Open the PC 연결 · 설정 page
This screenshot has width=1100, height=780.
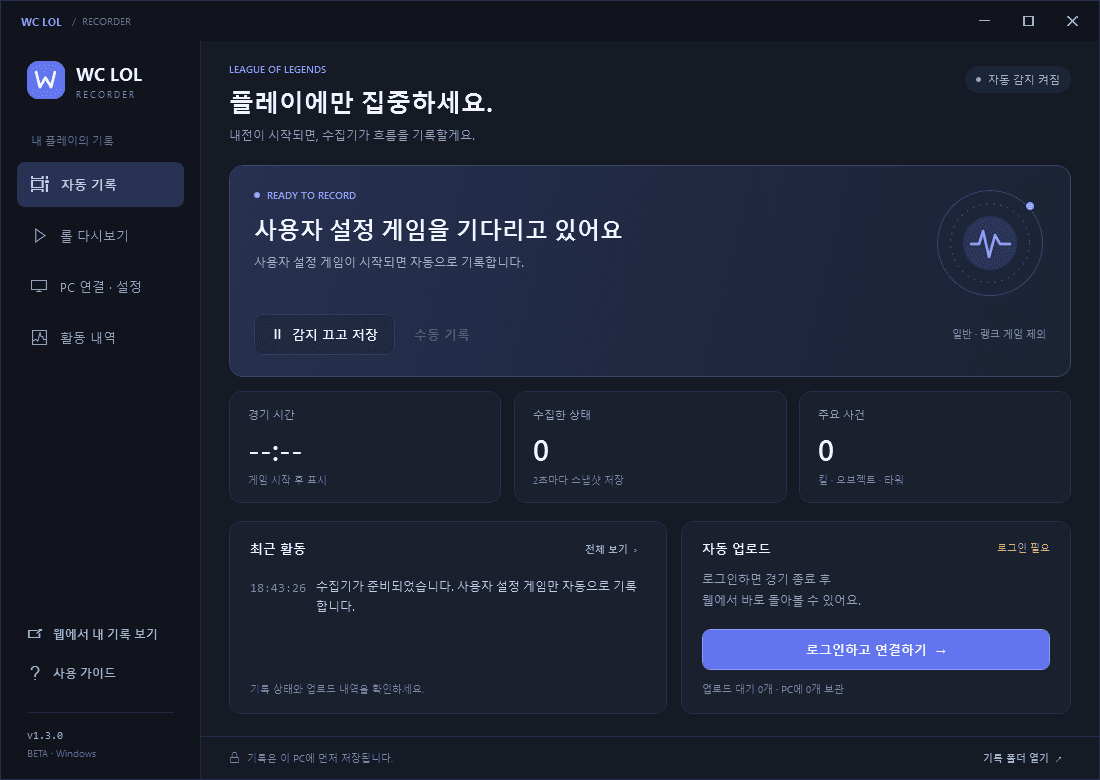coord(100,287)
